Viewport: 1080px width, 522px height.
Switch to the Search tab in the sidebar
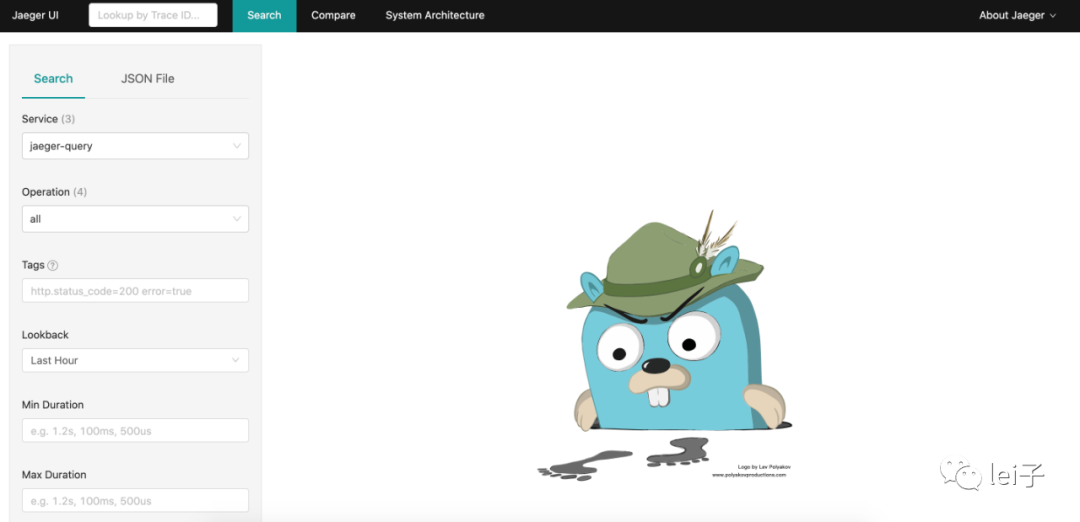point(53,79)
